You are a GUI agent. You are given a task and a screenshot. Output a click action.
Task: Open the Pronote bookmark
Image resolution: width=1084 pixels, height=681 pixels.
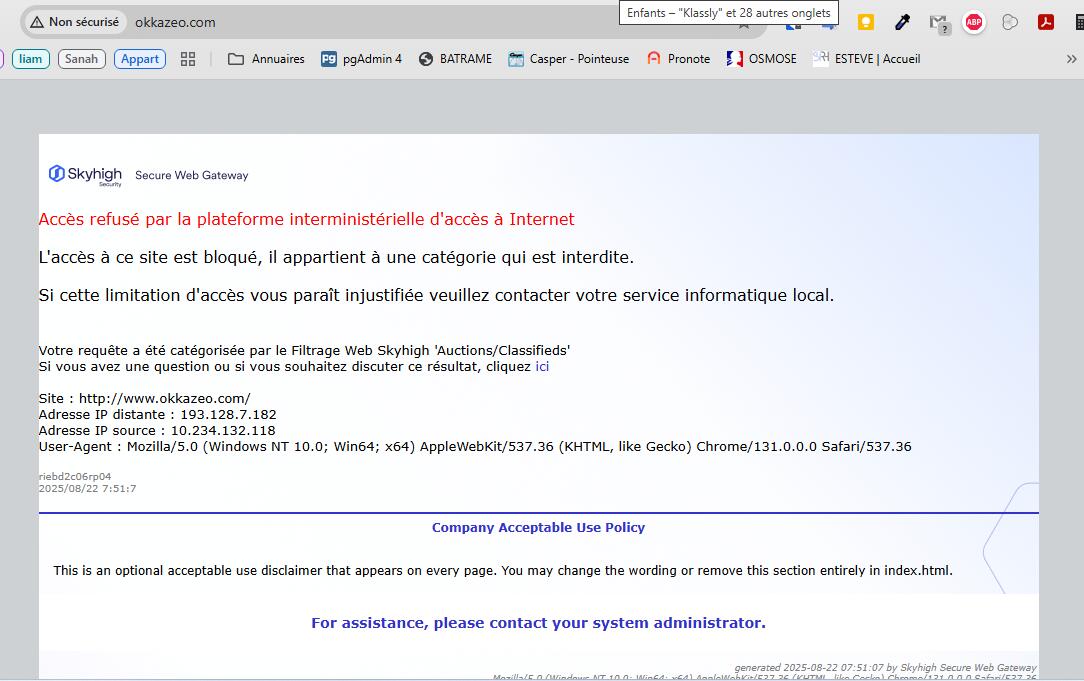point(678,59)
